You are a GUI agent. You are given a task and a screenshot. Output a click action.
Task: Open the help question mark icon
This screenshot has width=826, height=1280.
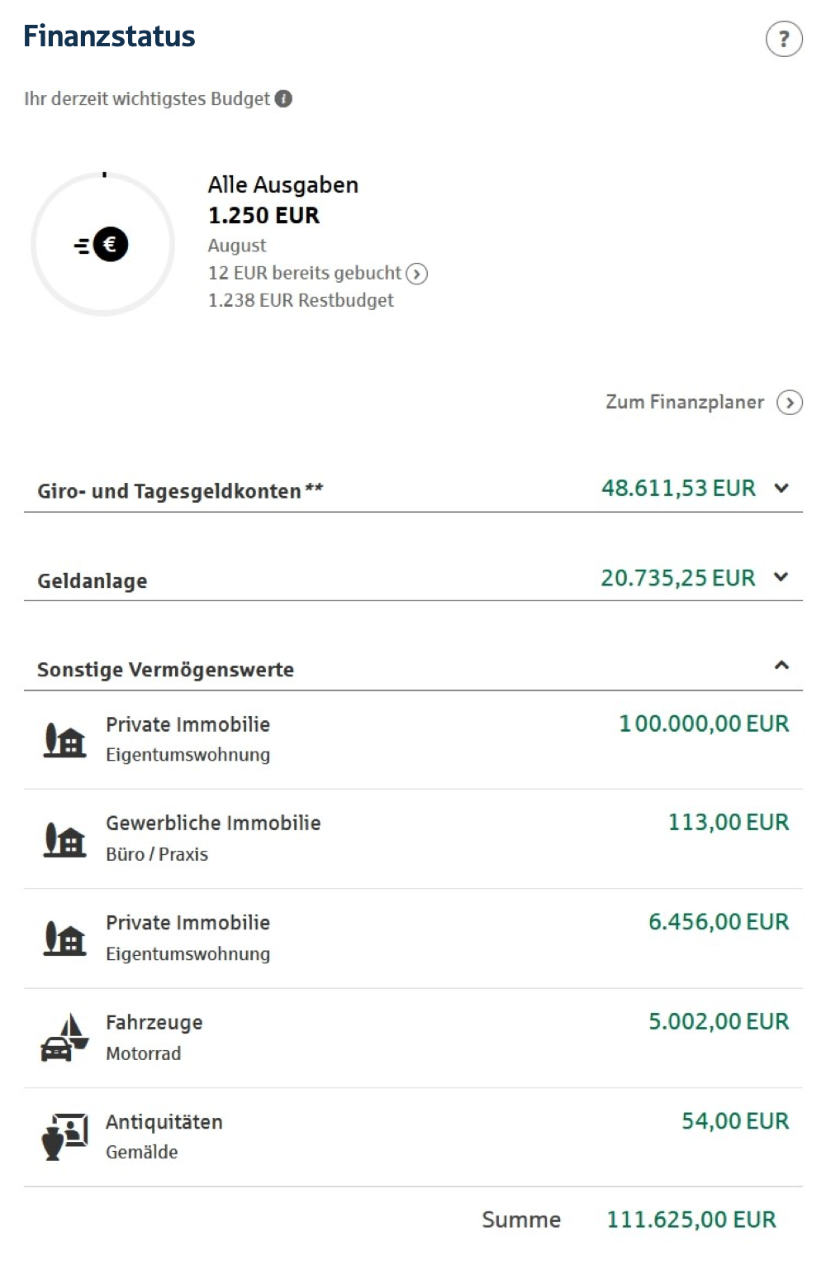(x=784, y=40)
